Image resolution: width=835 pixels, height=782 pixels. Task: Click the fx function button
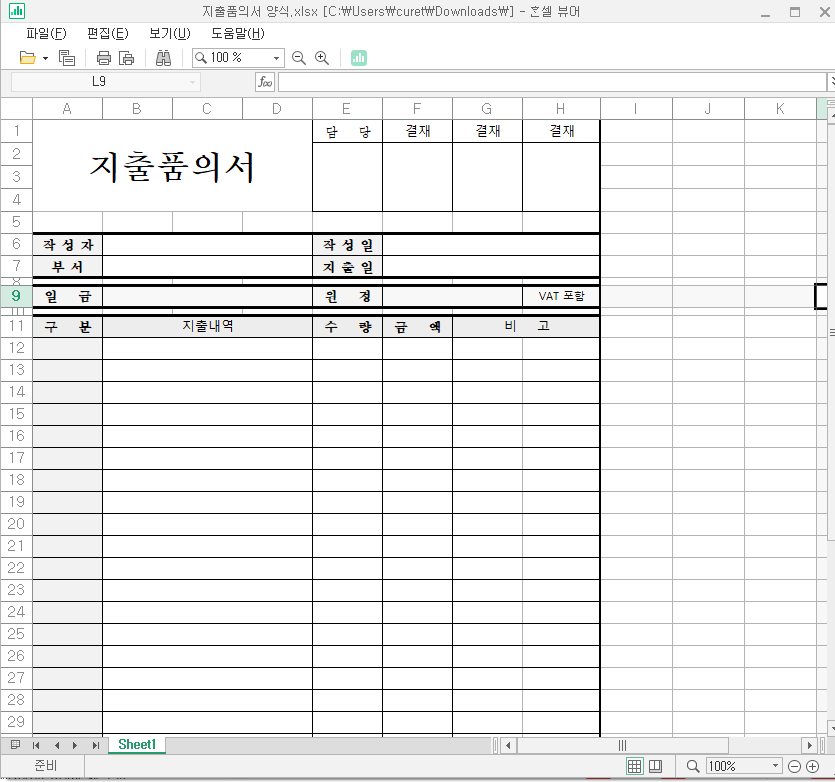point(265,82)
